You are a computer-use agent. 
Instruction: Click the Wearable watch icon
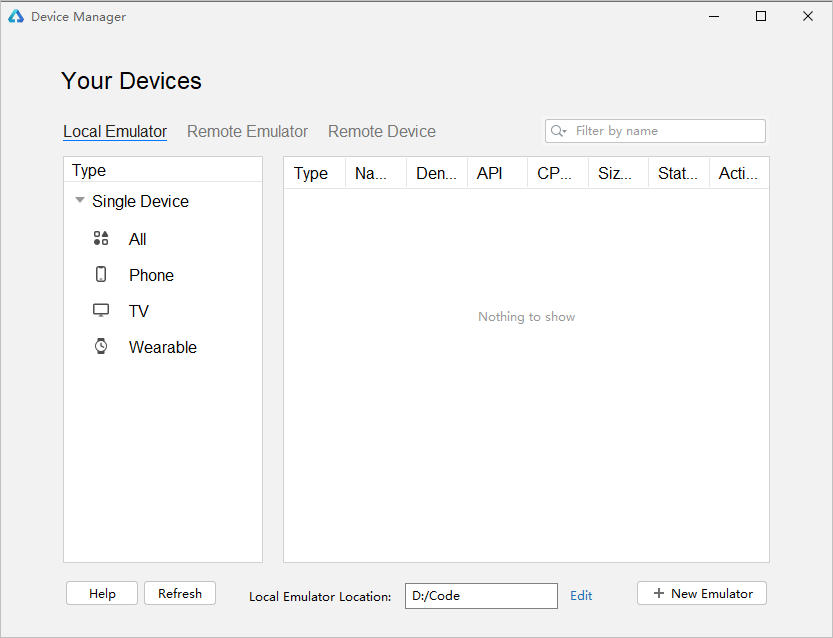tap(101, 346)
